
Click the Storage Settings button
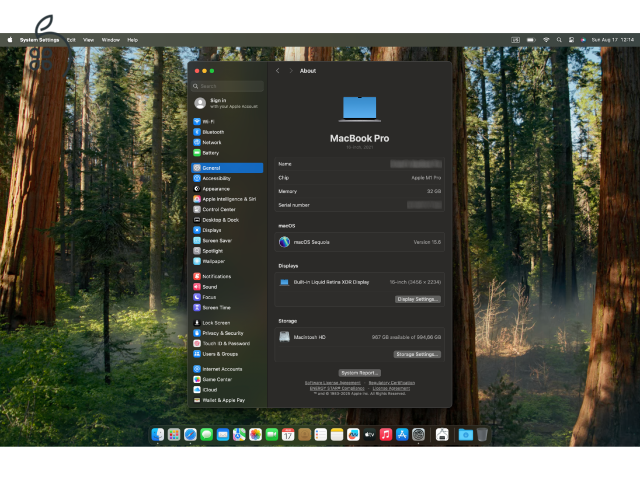pyautogui.click(x=417, y=354)
